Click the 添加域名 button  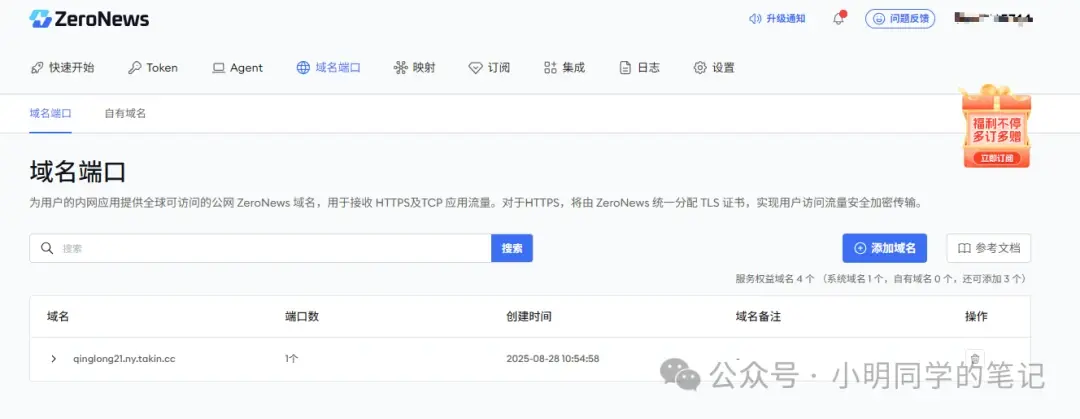coord(884,248)
